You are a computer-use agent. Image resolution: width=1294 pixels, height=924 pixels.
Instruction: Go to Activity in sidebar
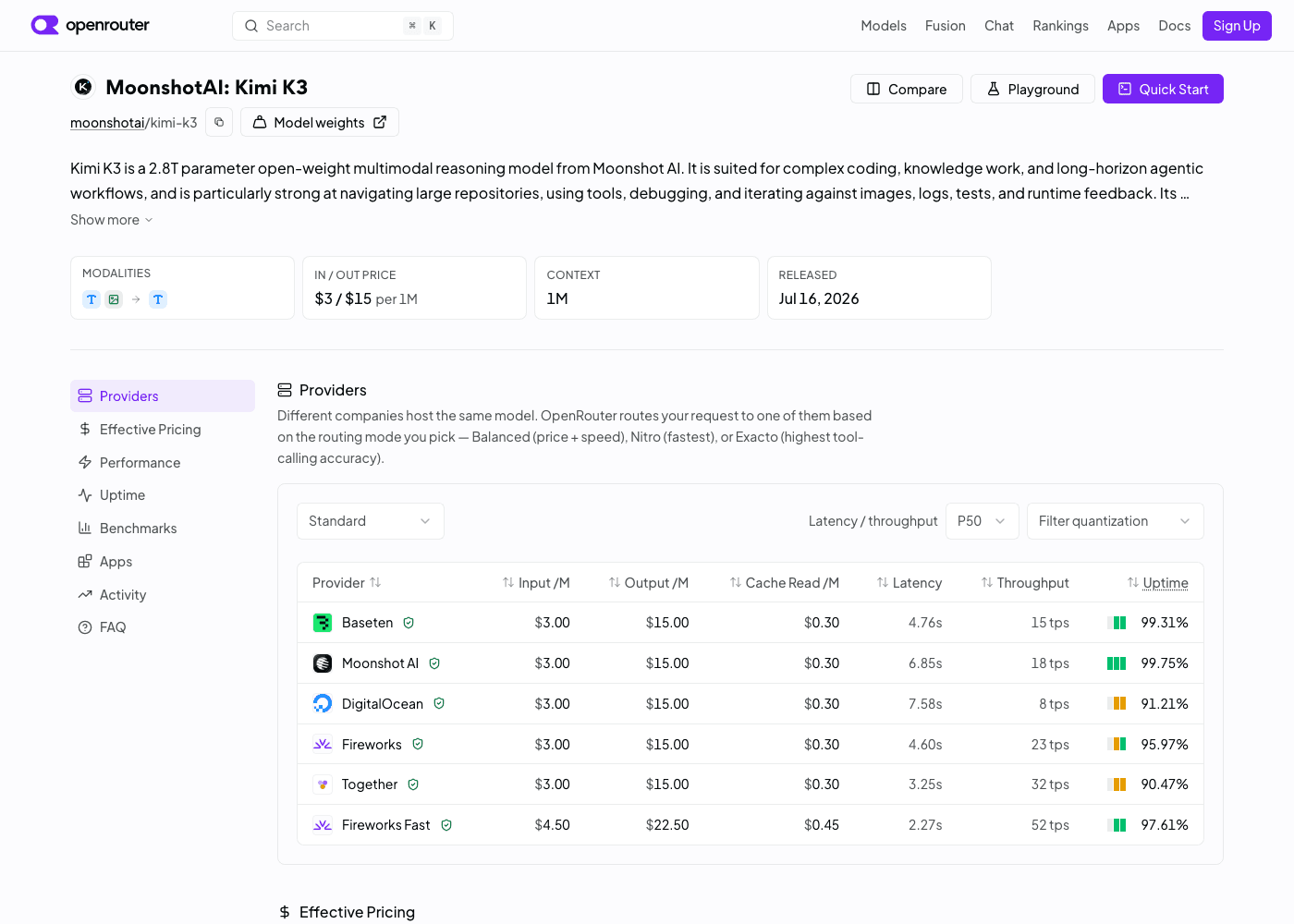(163, 595)
